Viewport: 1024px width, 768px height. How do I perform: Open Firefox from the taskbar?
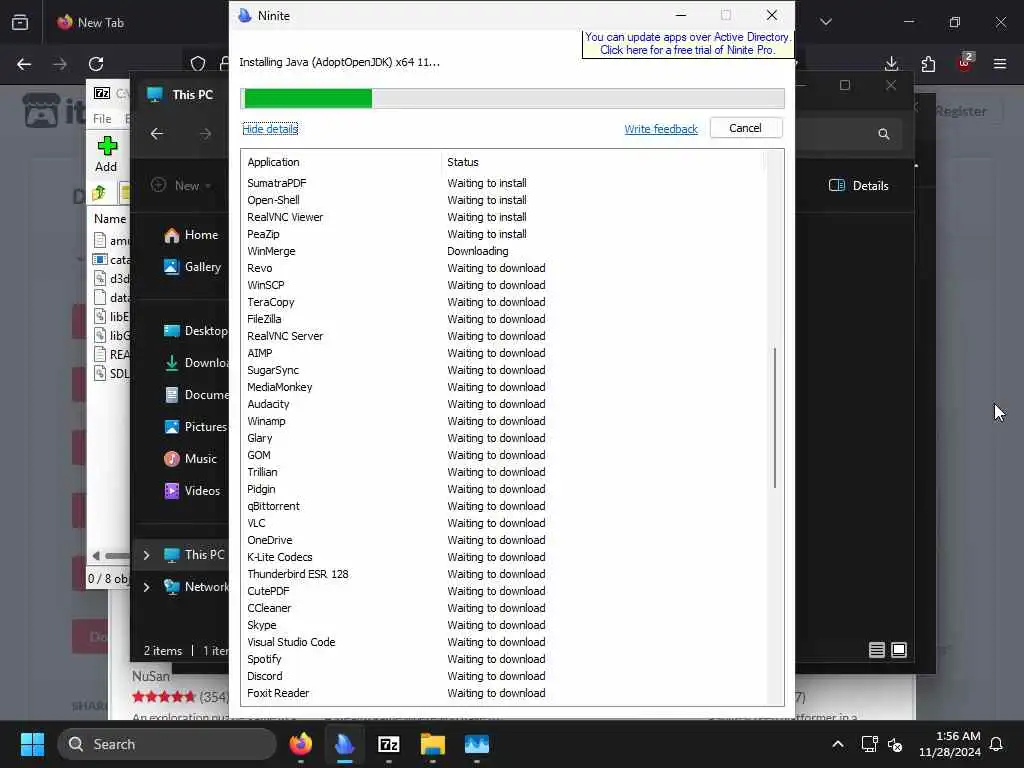pyautogui.click(x=300, y=744)
